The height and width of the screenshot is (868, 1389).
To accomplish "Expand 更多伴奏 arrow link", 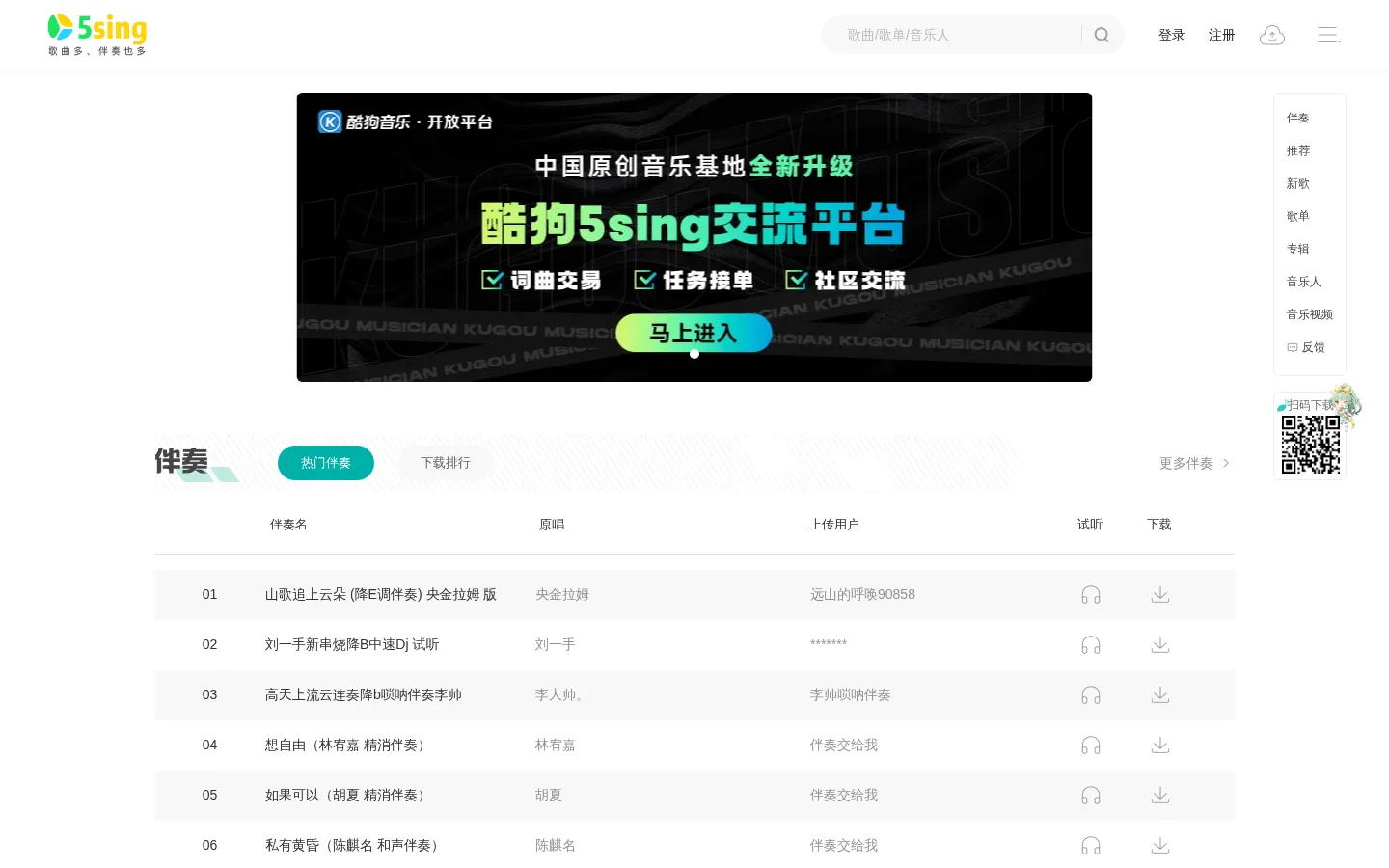I will [1194, 463].
